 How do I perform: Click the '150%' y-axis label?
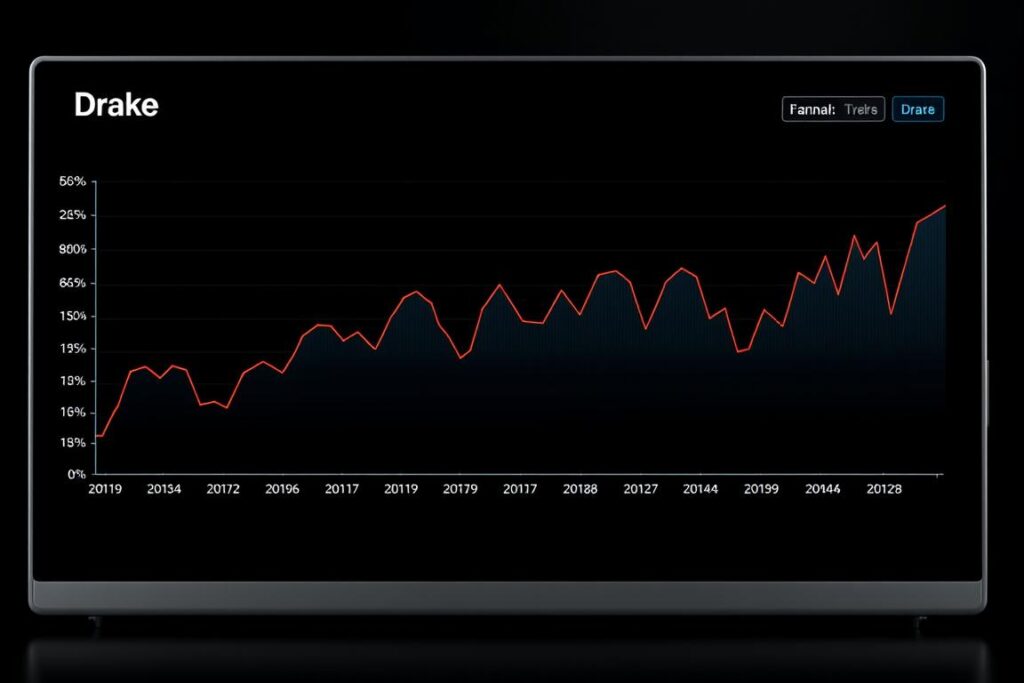point(72,316)
